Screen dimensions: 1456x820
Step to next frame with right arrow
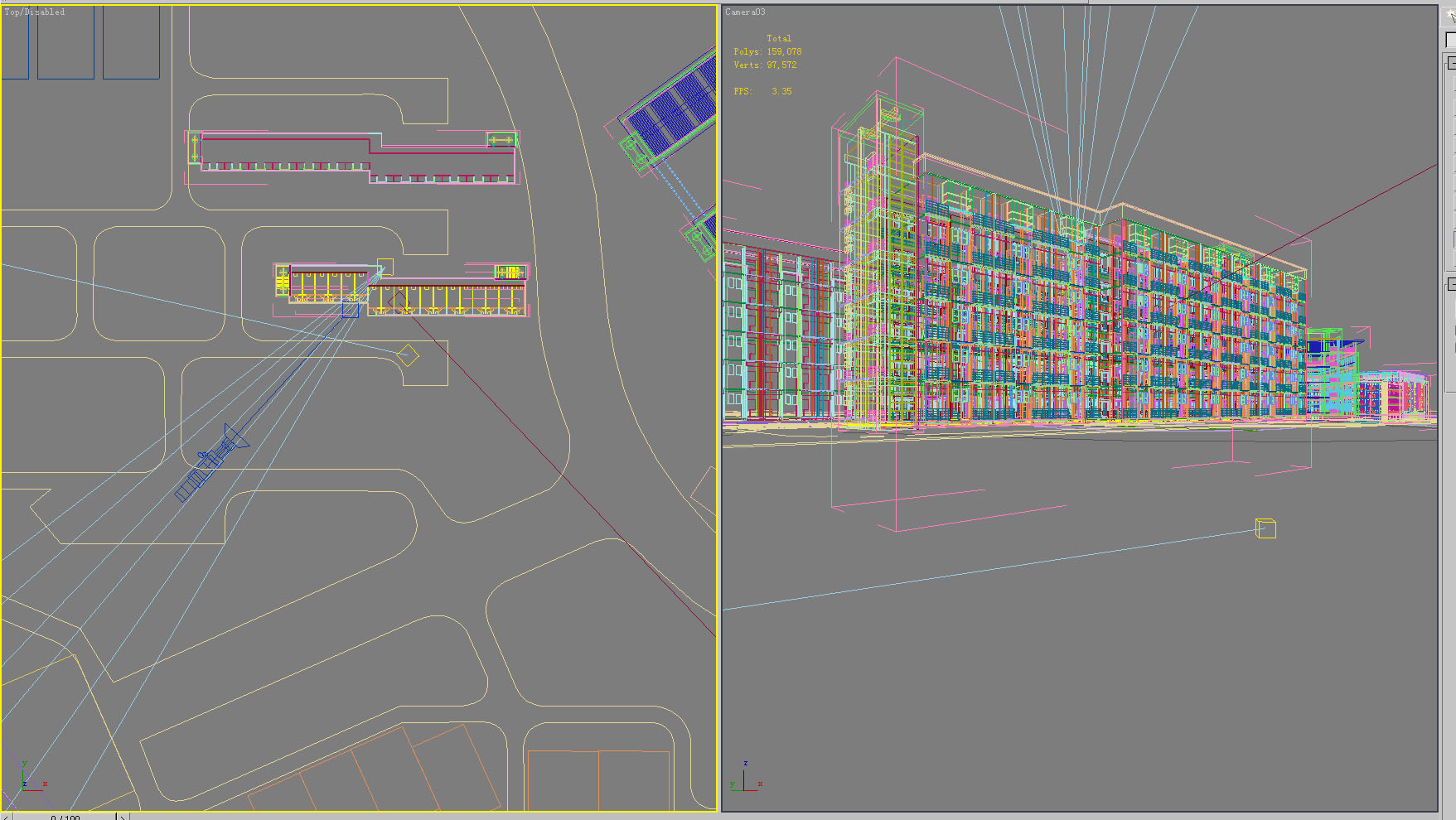coord(123,817)
